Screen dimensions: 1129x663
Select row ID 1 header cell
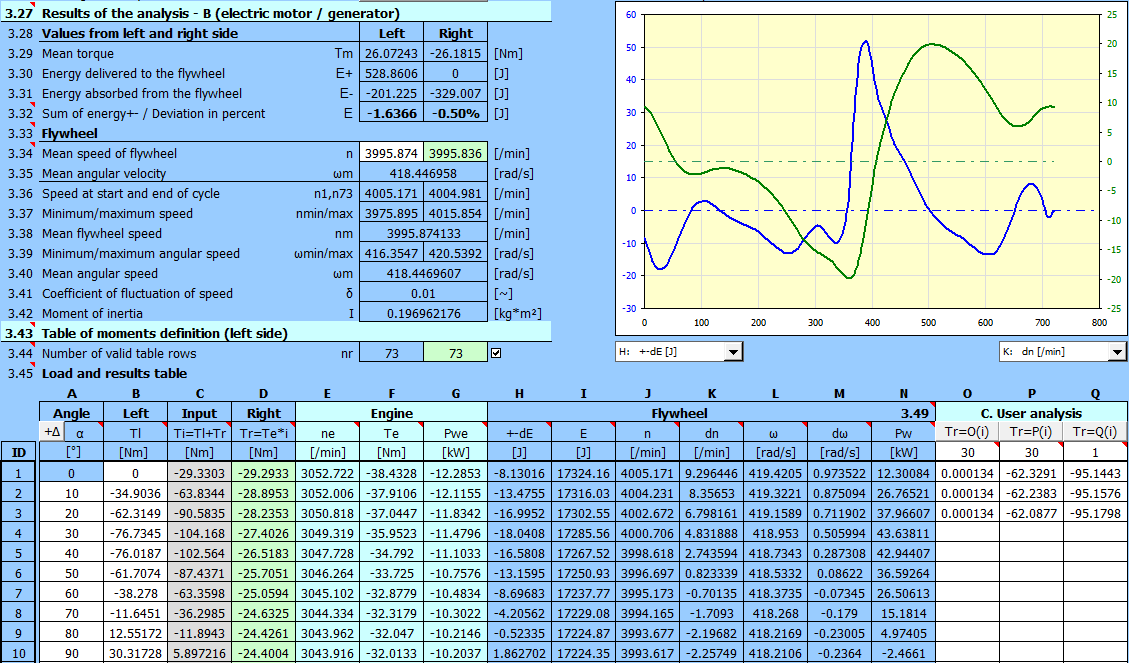point(18,472)
